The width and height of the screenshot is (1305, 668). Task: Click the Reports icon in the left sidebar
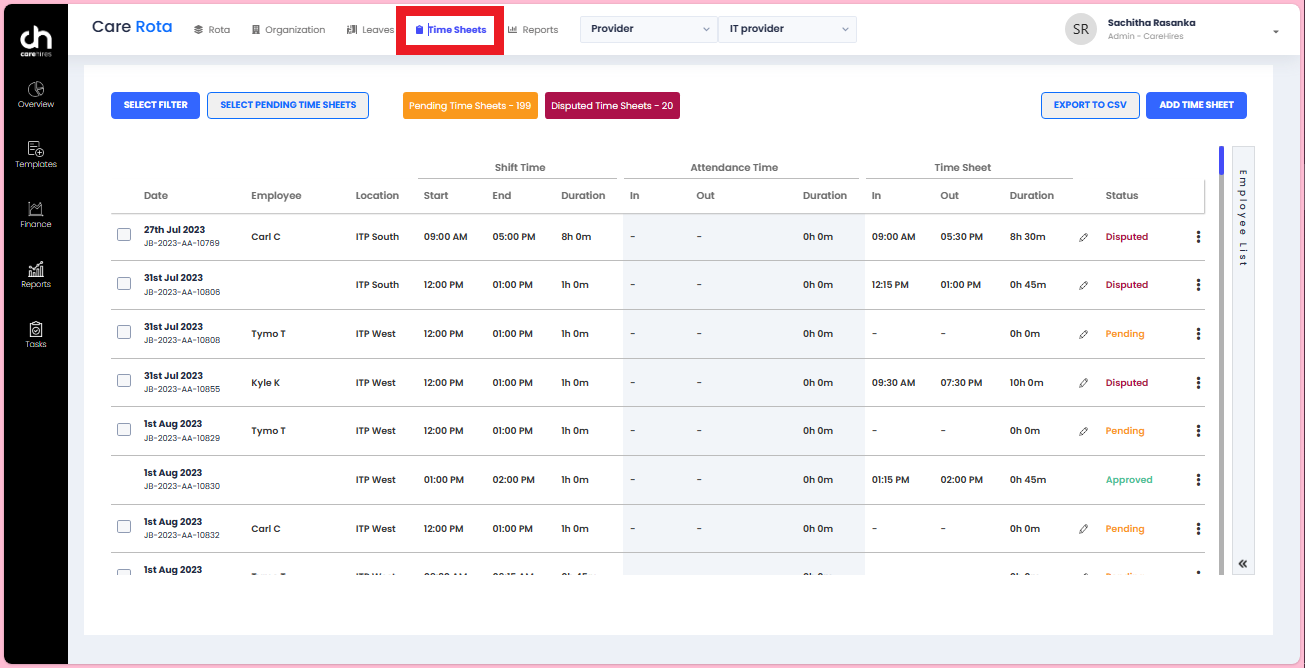pyautogui.click(x=35, y=275)
